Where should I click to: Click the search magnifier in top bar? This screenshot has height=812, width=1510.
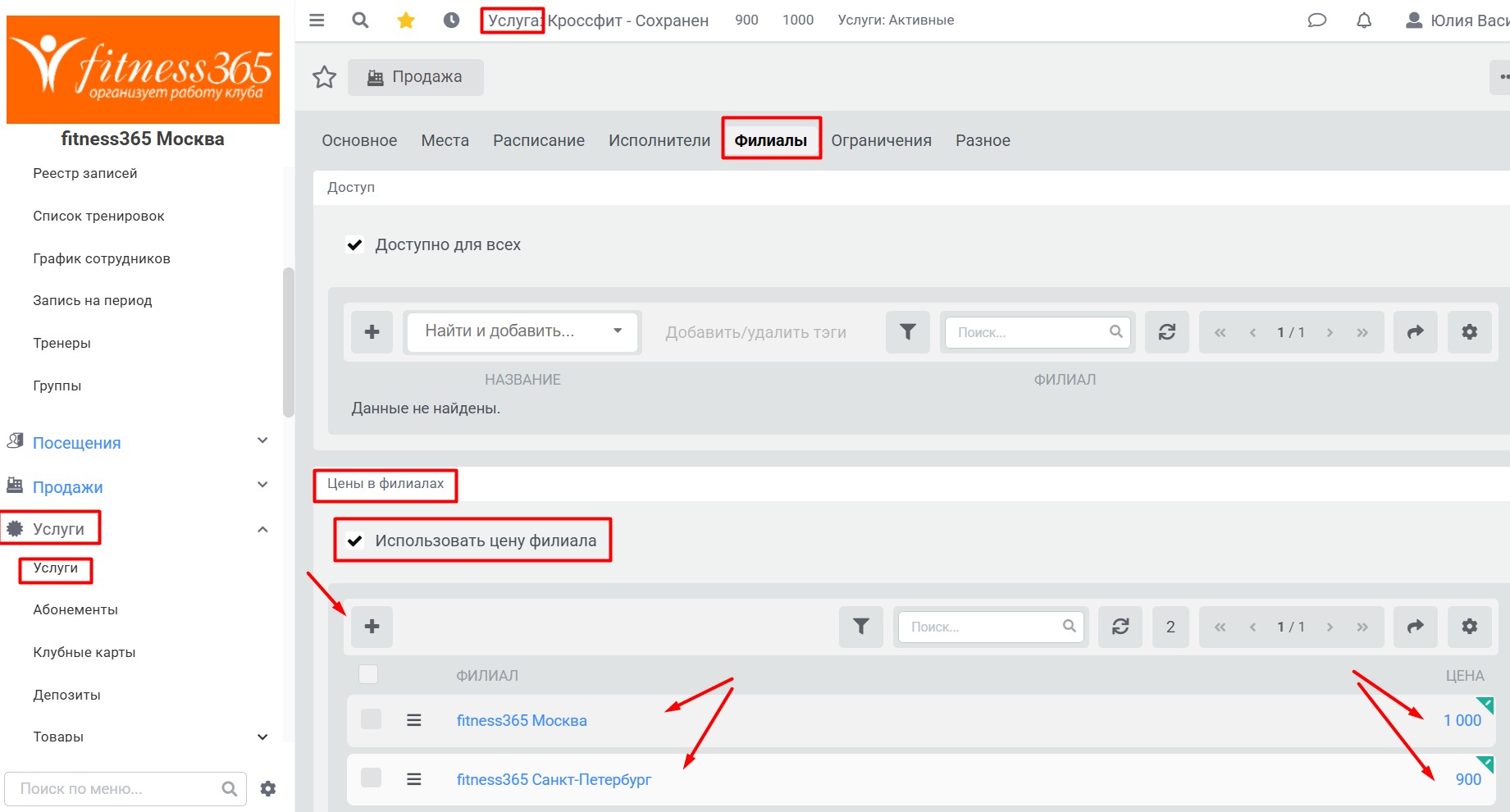click(360, 21)
